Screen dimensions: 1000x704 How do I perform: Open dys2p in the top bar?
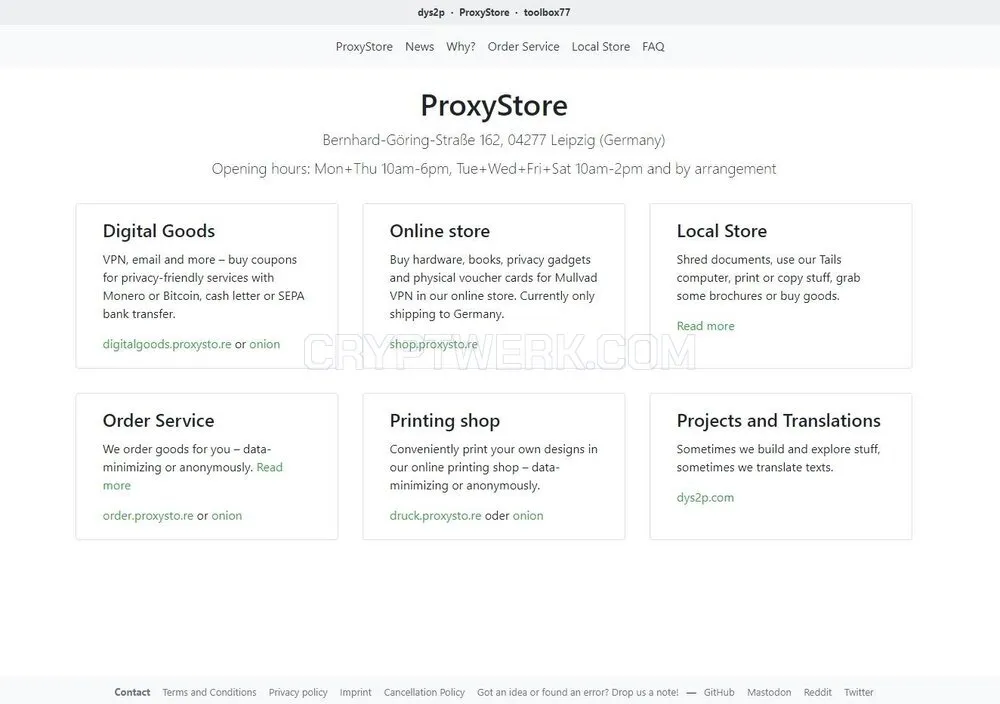pyautogui.click(x=431, y=13)
